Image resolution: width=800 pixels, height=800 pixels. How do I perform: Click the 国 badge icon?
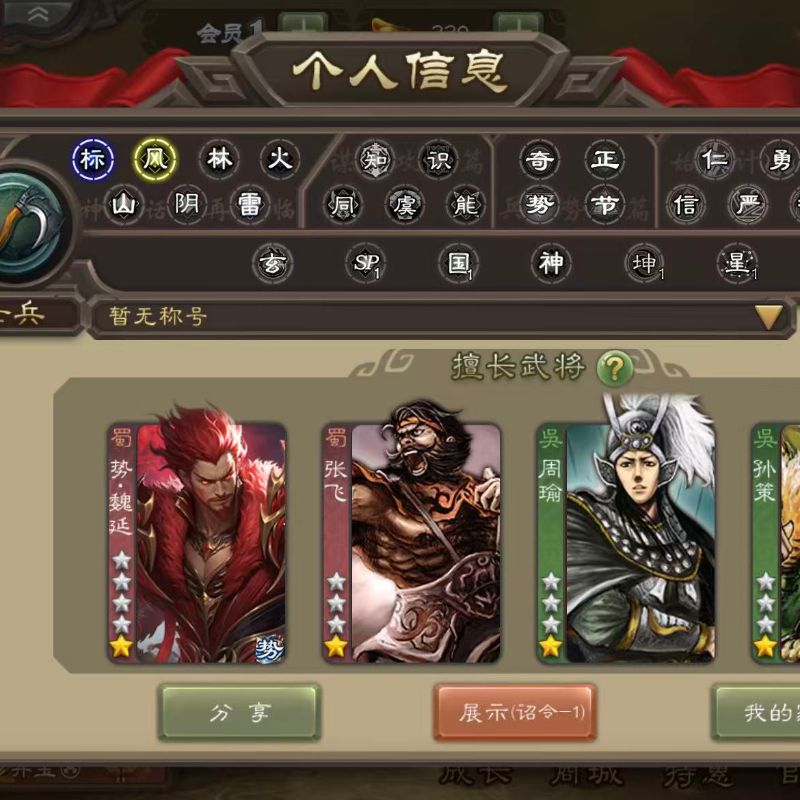coord(458,263)
